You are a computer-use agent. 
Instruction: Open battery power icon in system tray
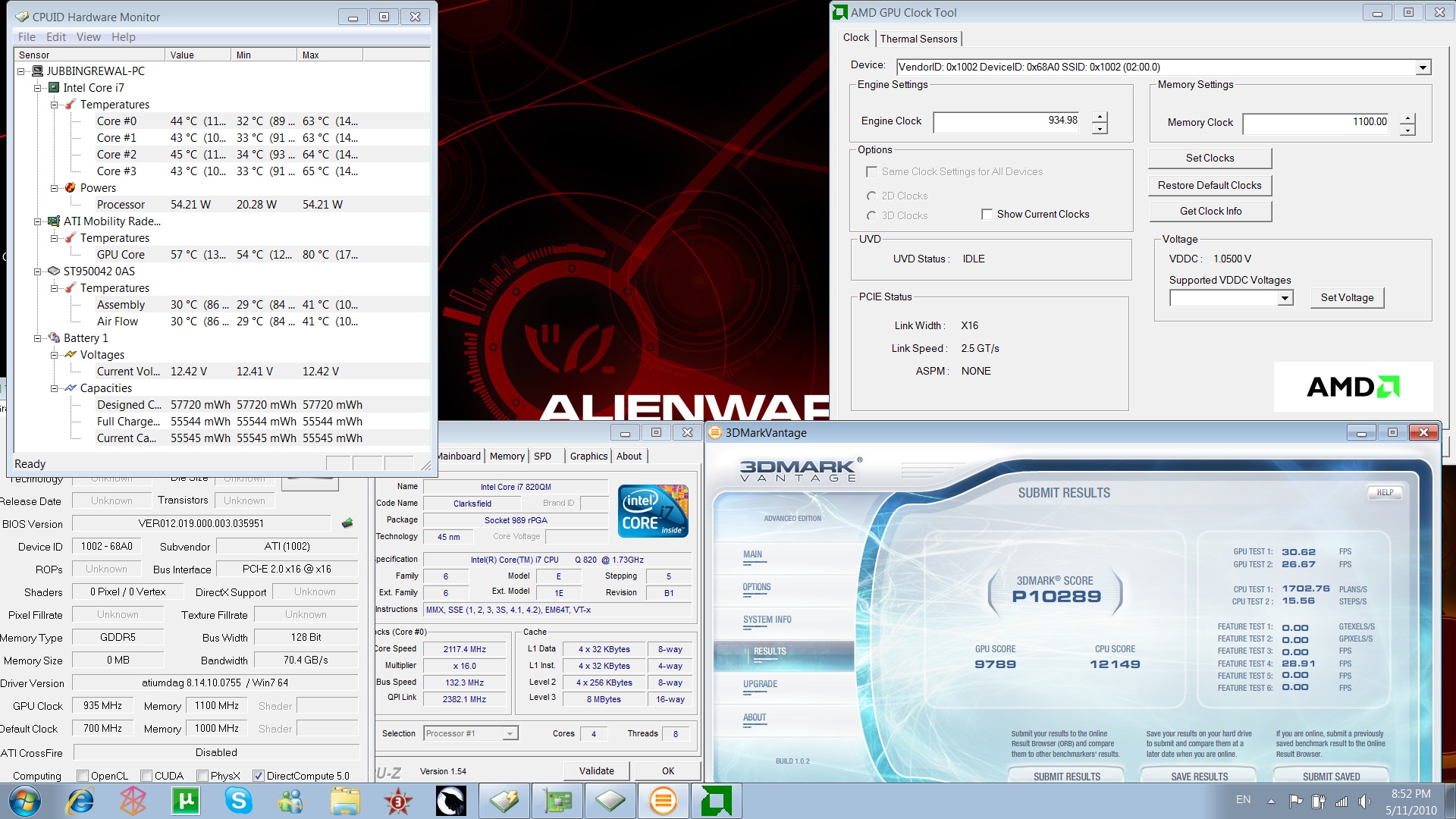coord(1319,801)
